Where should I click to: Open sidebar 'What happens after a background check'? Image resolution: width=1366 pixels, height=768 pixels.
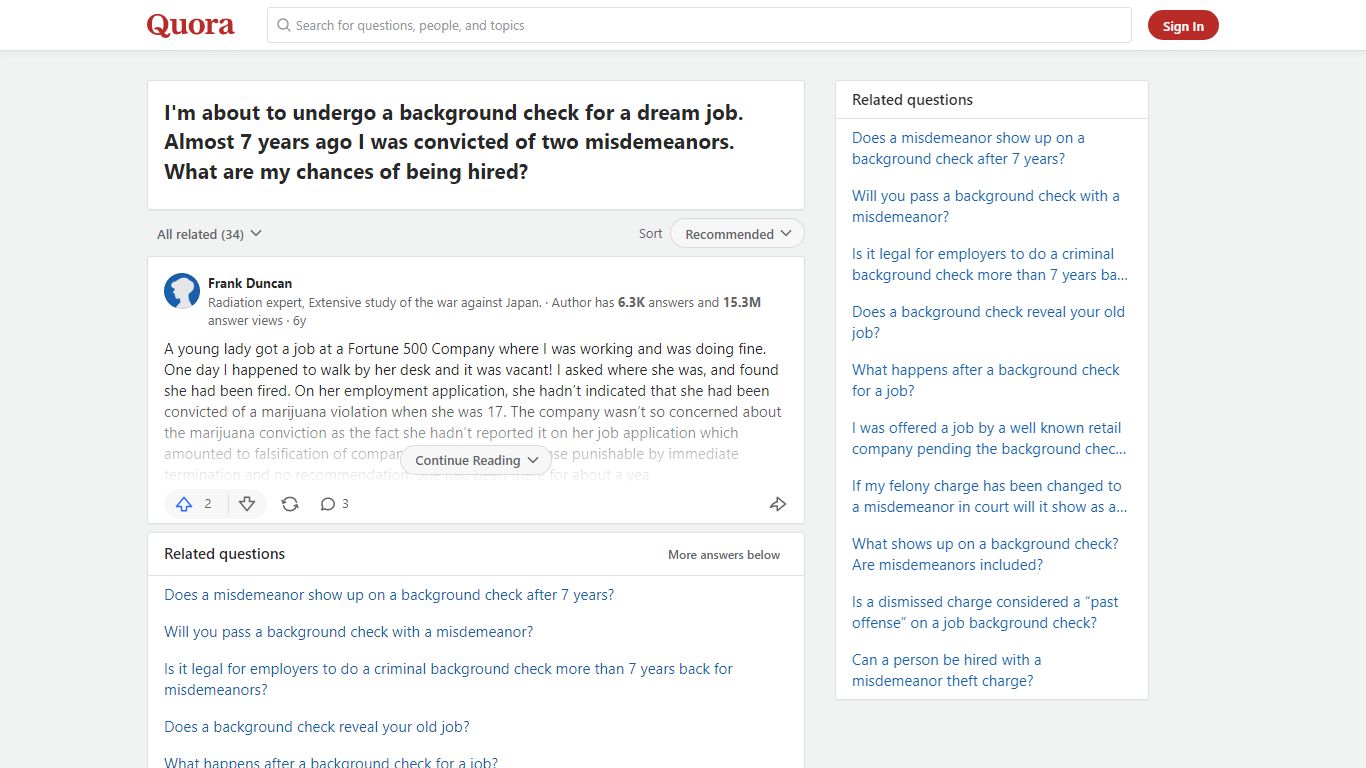pos(985,380)
